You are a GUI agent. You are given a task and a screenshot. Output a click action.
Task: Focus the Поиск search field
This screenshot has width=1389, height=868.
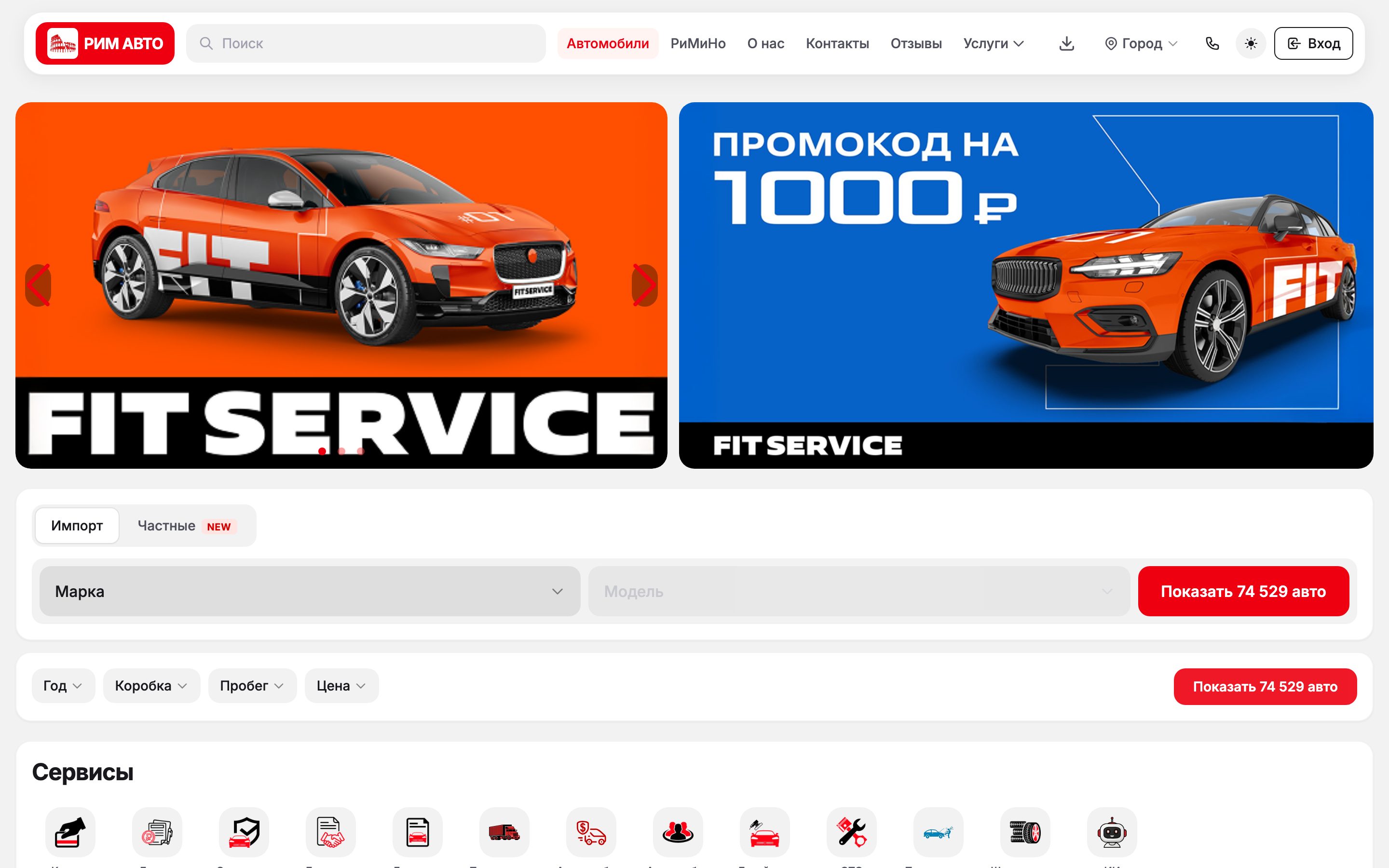click(366, 43)
